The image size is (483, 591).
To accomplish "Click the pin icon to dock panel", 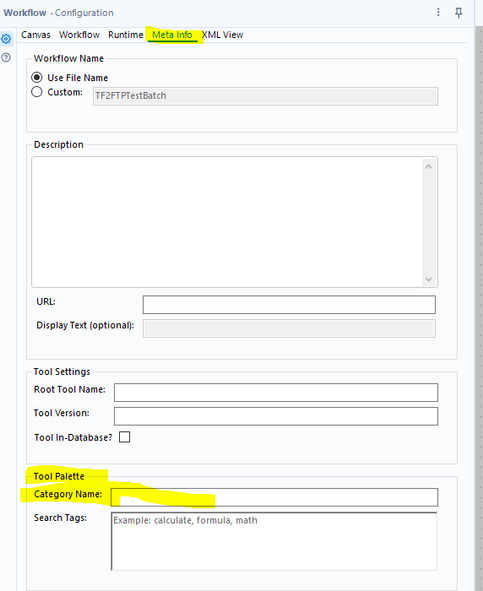I will pos(458,13).
